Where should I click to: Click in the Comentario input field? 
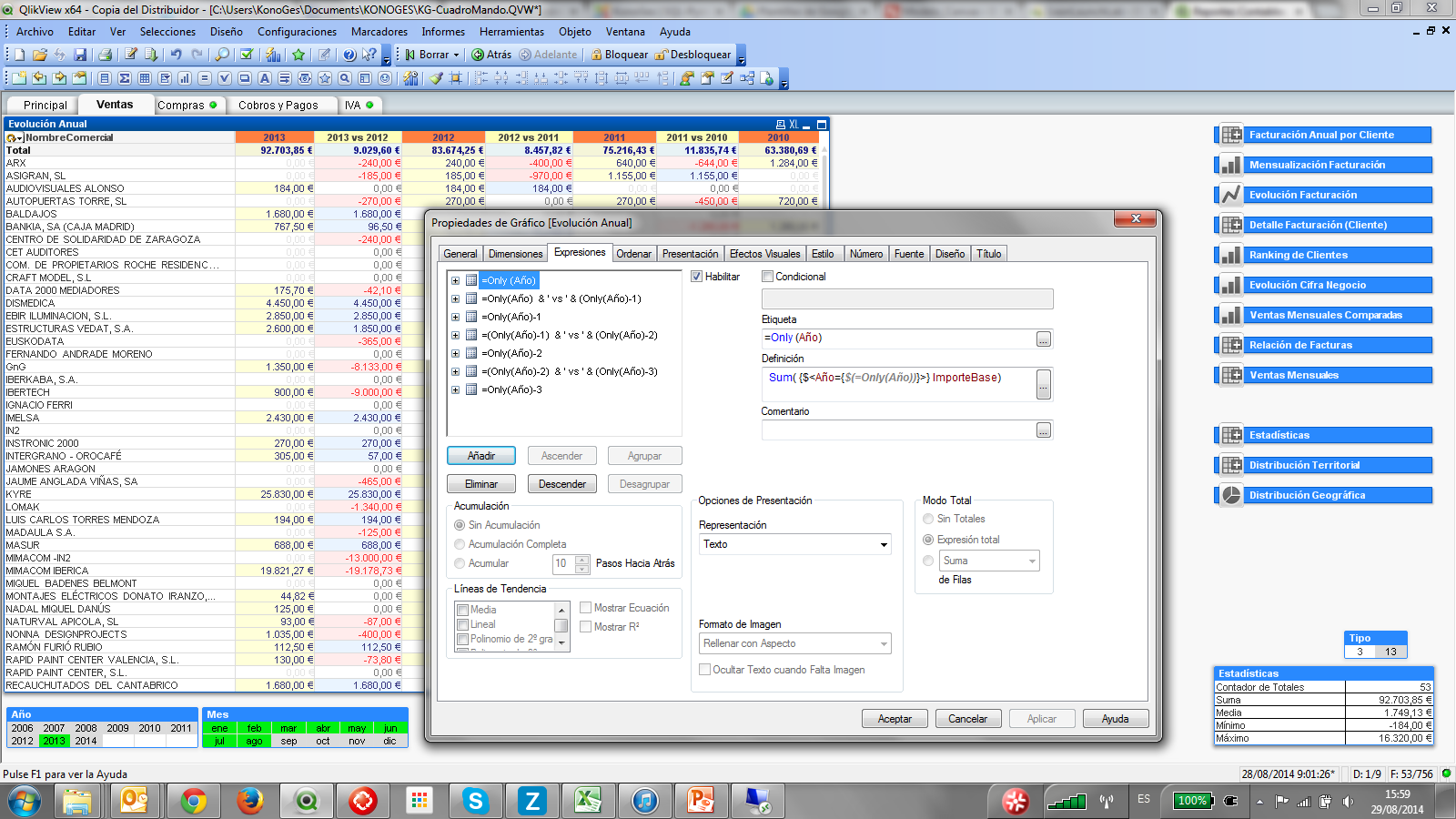click(898, 430)
